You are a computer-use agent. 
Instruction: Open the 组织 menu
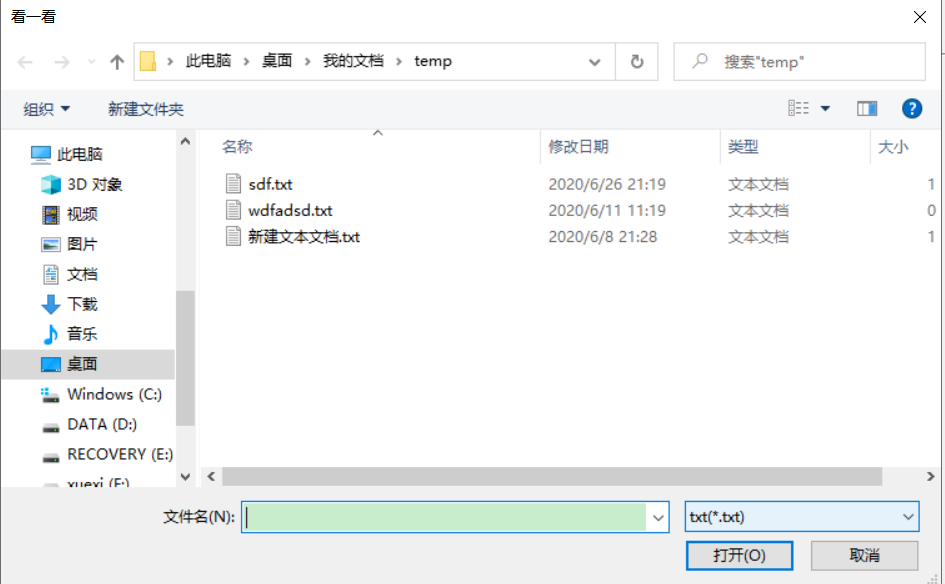pyautogui.click(x=46, y=109)
